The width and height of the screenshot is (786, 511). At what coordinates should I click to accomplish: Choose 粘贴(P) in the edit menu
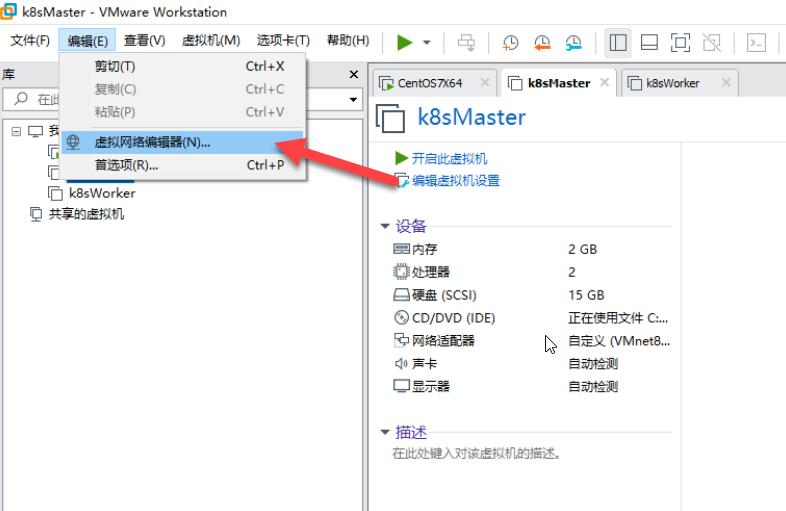(183, 112)
